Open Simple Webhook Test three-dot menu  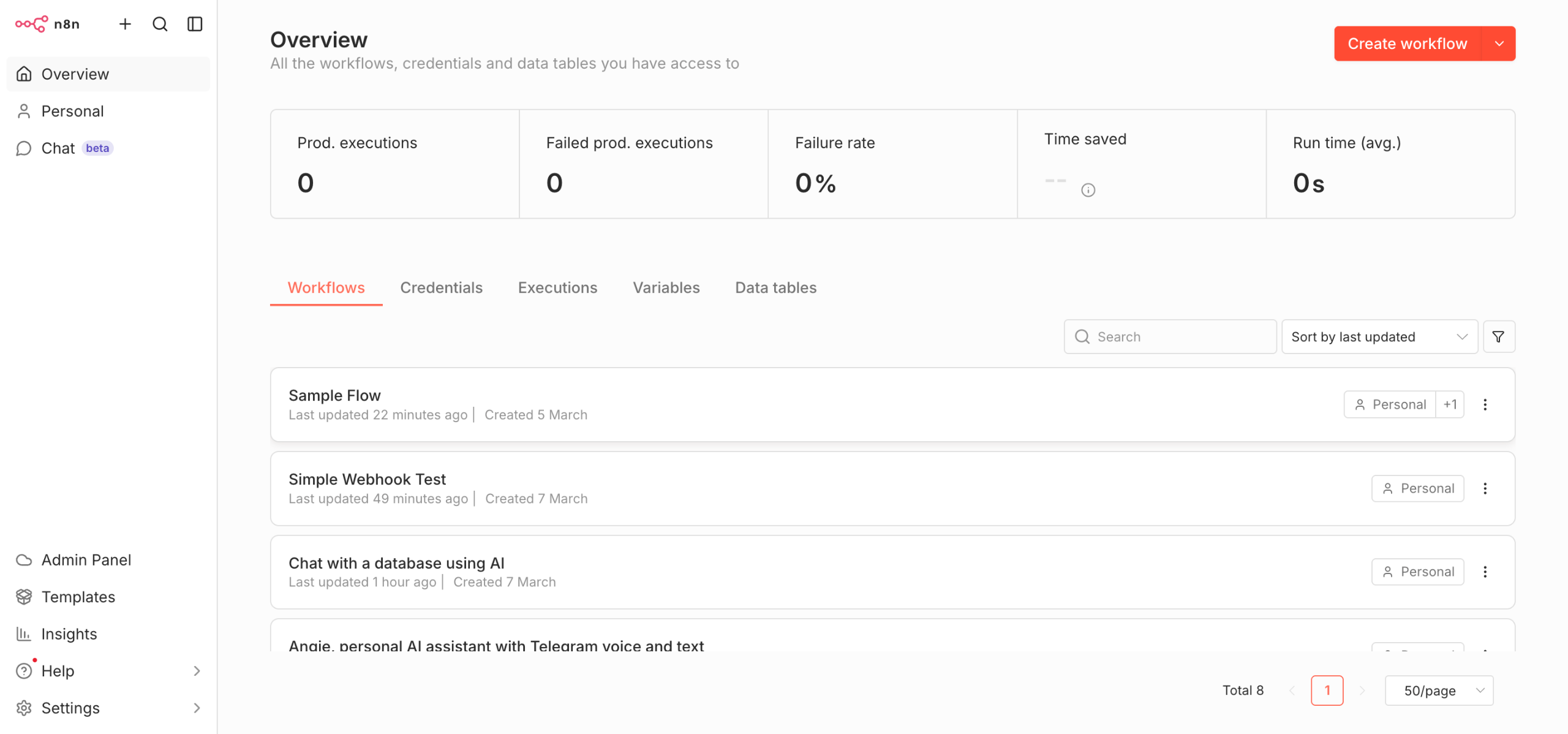pyautogui.click(x=1485, y=488)
